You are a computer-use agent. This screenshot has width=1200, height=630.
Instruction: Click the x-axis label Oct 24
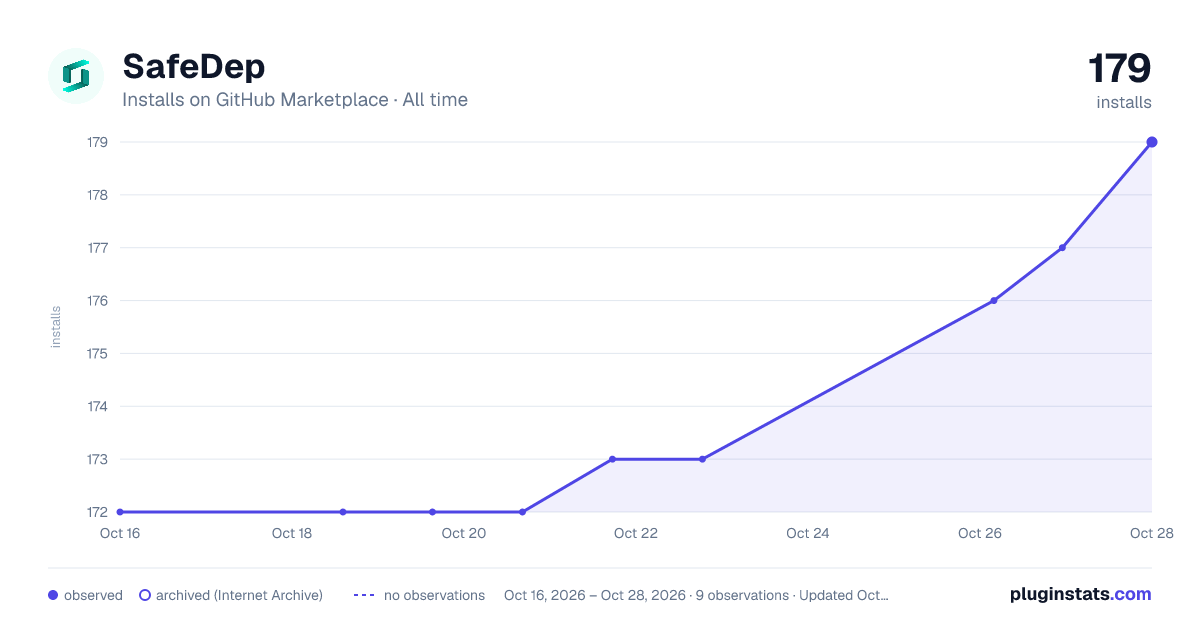pos(808,533)
